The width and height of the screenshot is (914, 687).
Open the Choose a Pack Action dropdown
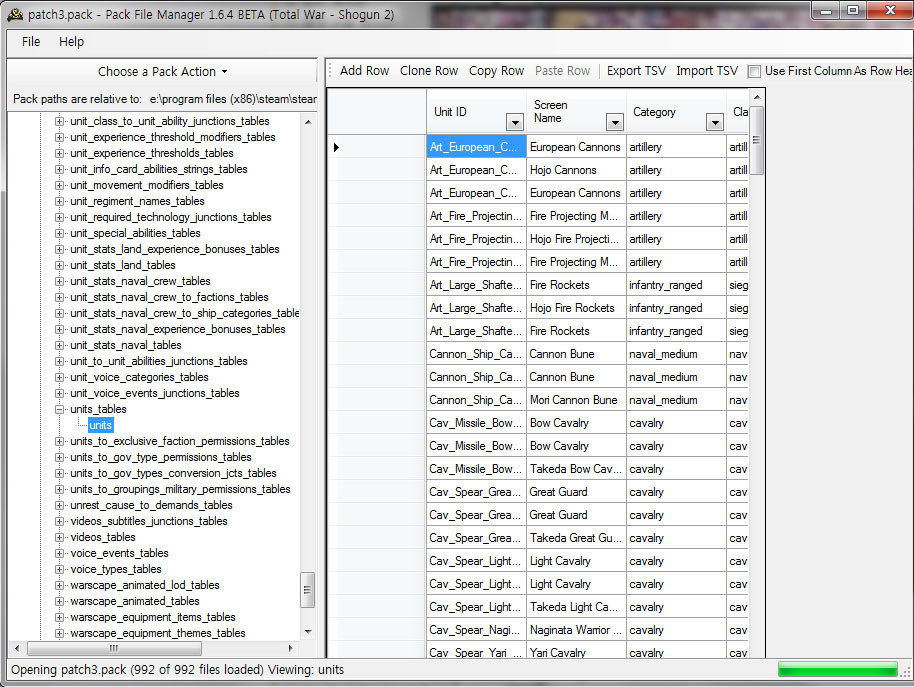(163, 72)
